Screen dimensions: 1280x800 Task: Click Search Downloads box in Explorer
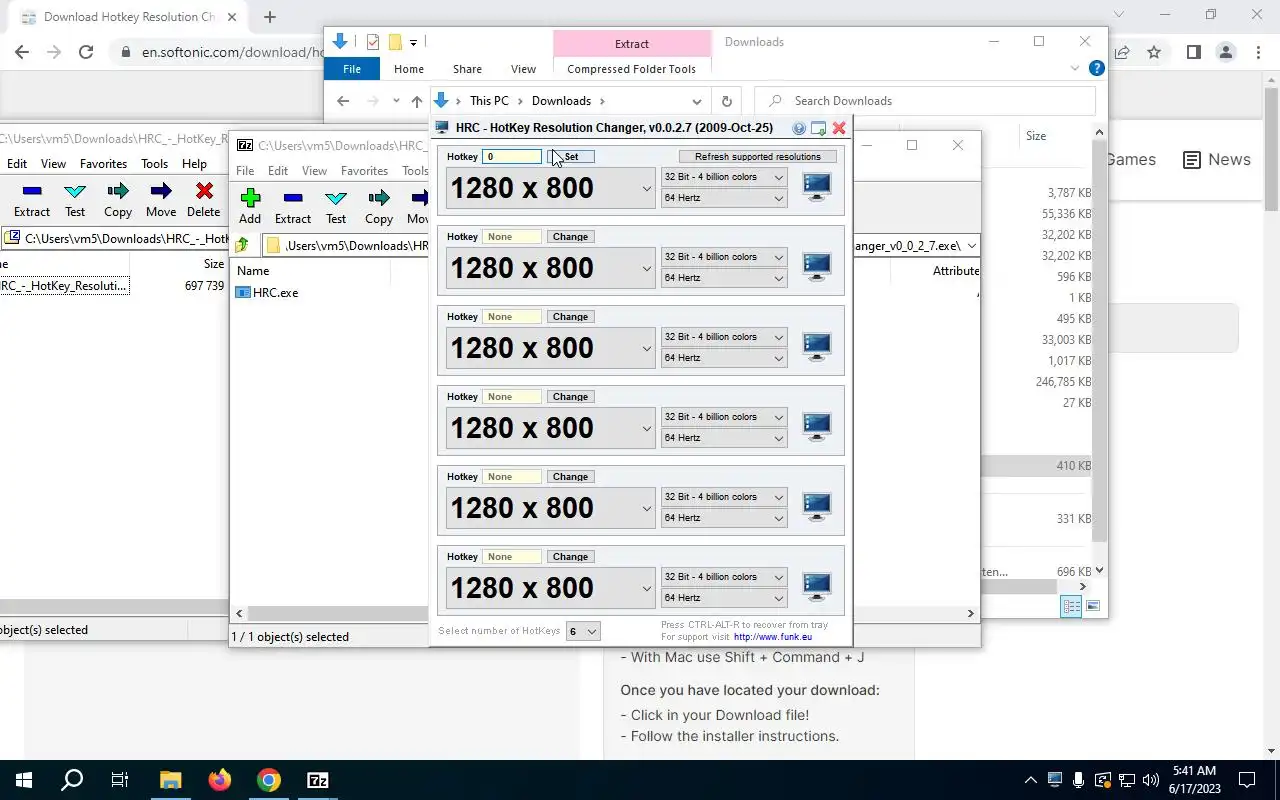click(925, 101)
